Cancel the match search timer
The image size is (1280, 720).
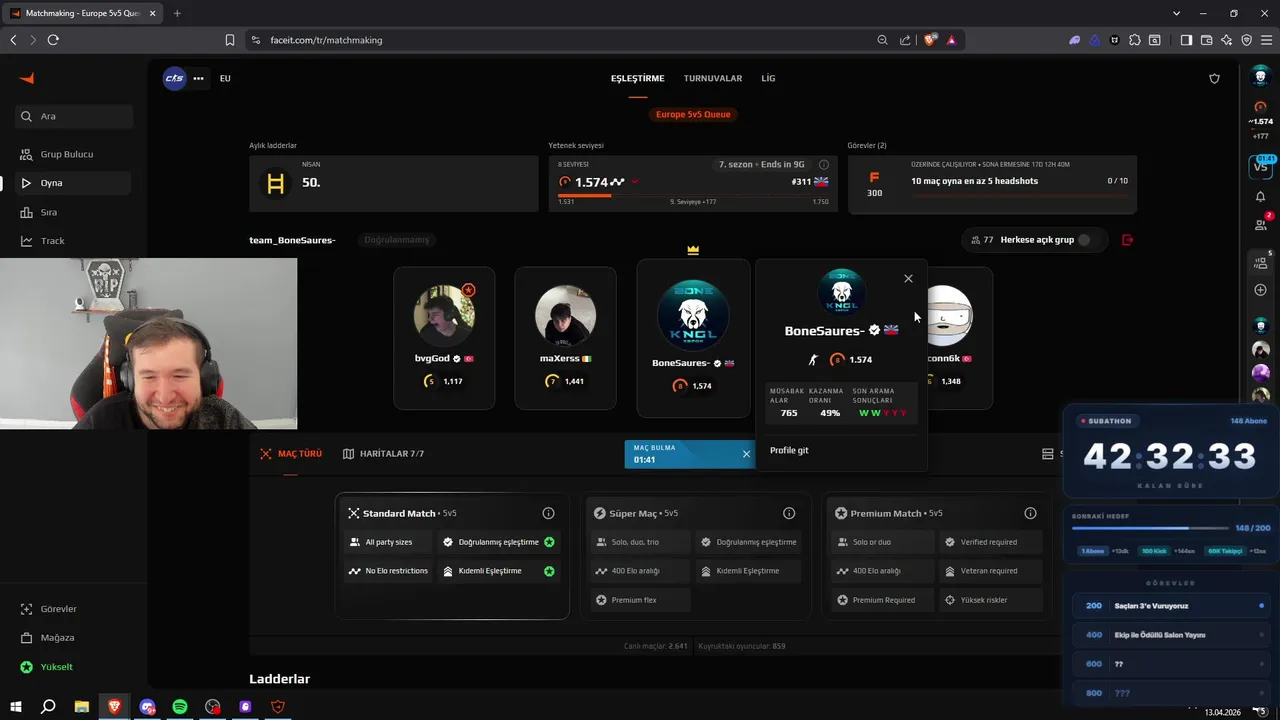[x=746, y=454]
